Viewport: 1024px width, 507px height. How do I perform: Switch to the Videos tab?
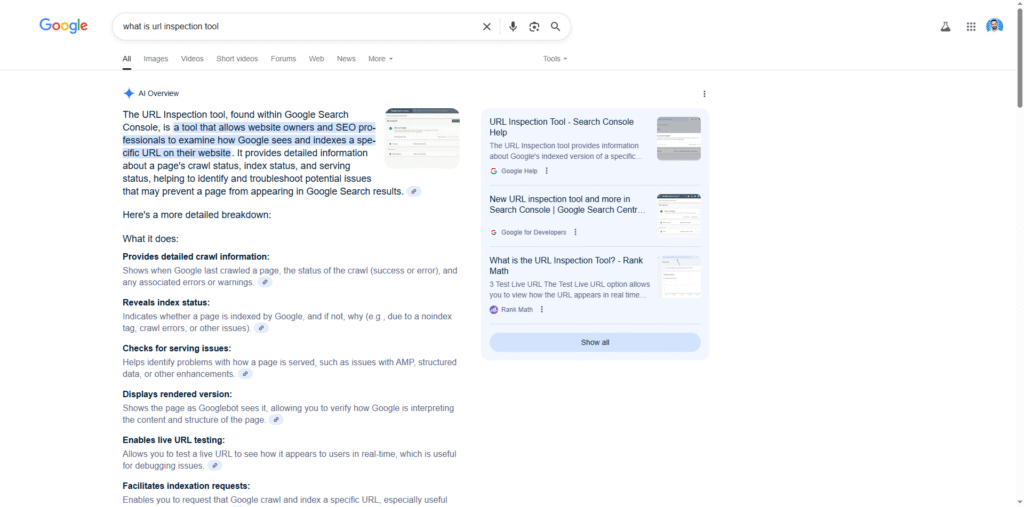coord(193,59)
